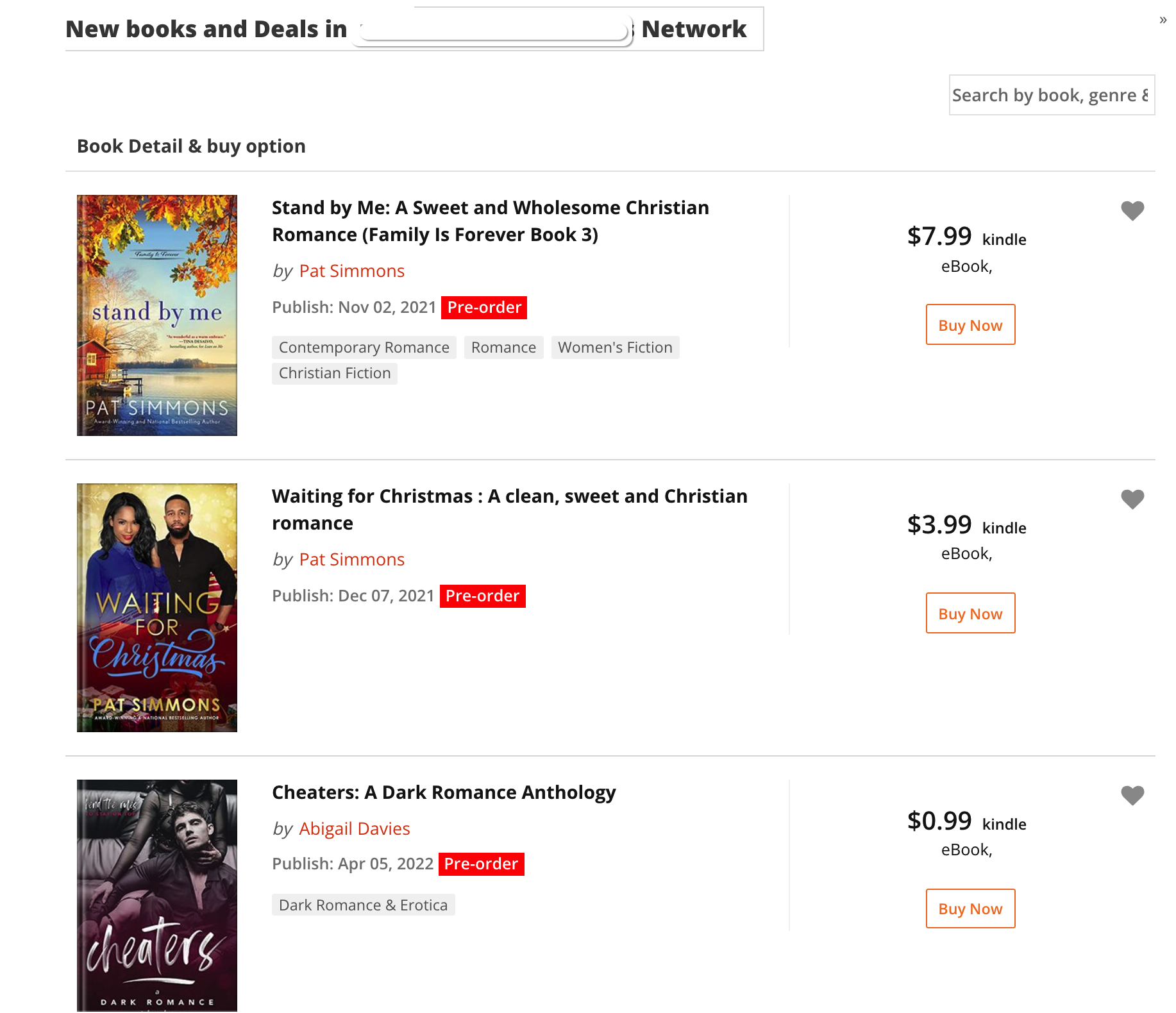Buy Now for the $3.99 kindle book
1176x1013 pixels.
coord(970,613)
